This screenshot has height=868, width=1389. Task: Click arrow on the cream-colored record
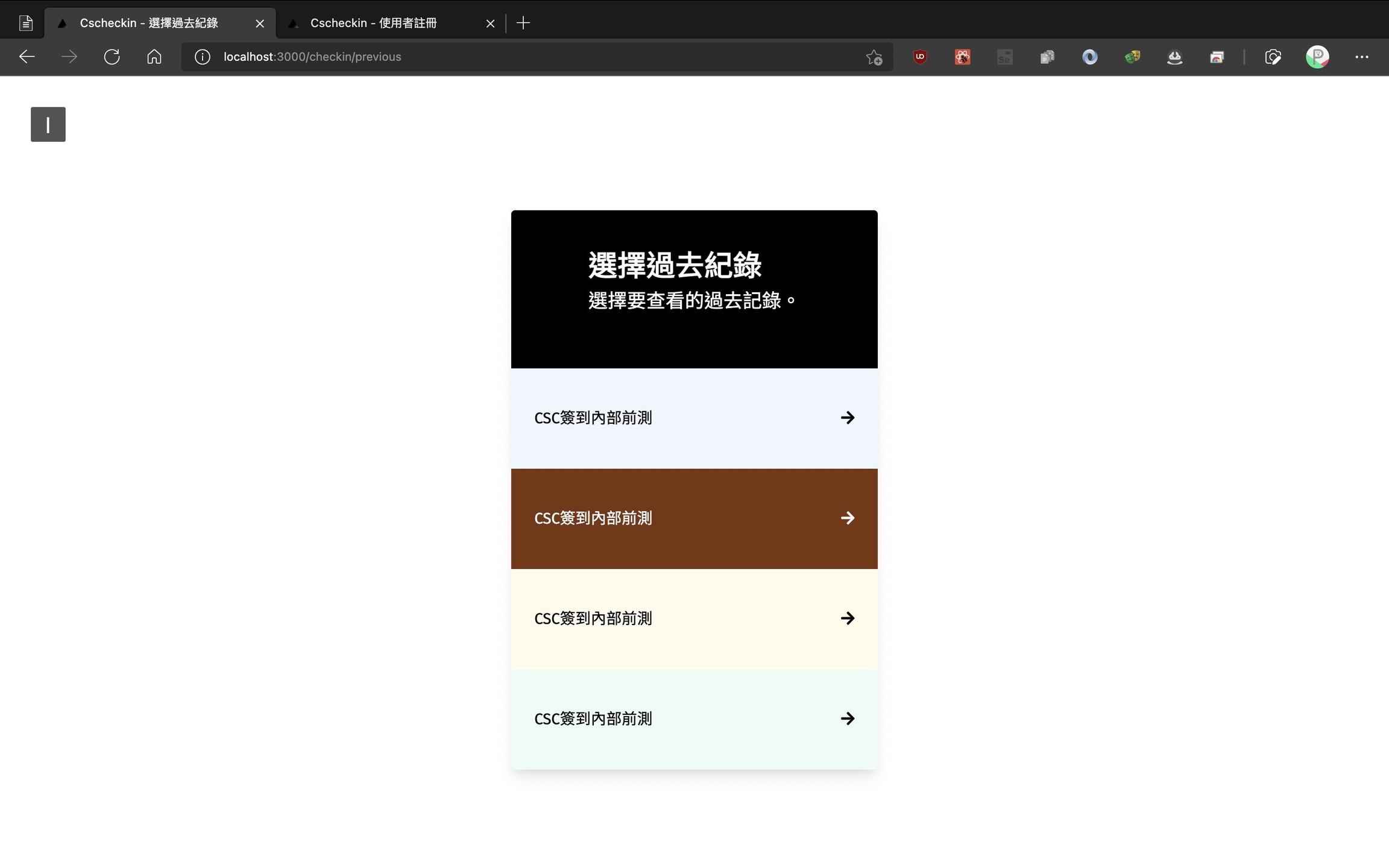pos(848,618)
